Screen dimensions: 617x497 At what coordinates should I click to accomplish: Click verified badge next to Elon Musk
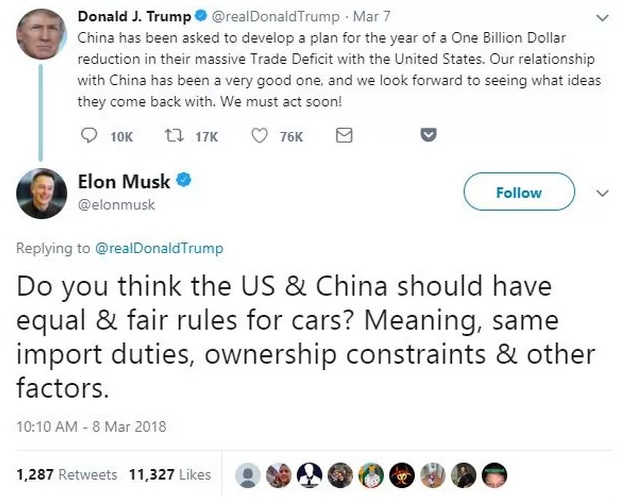(x=185, y=181)
